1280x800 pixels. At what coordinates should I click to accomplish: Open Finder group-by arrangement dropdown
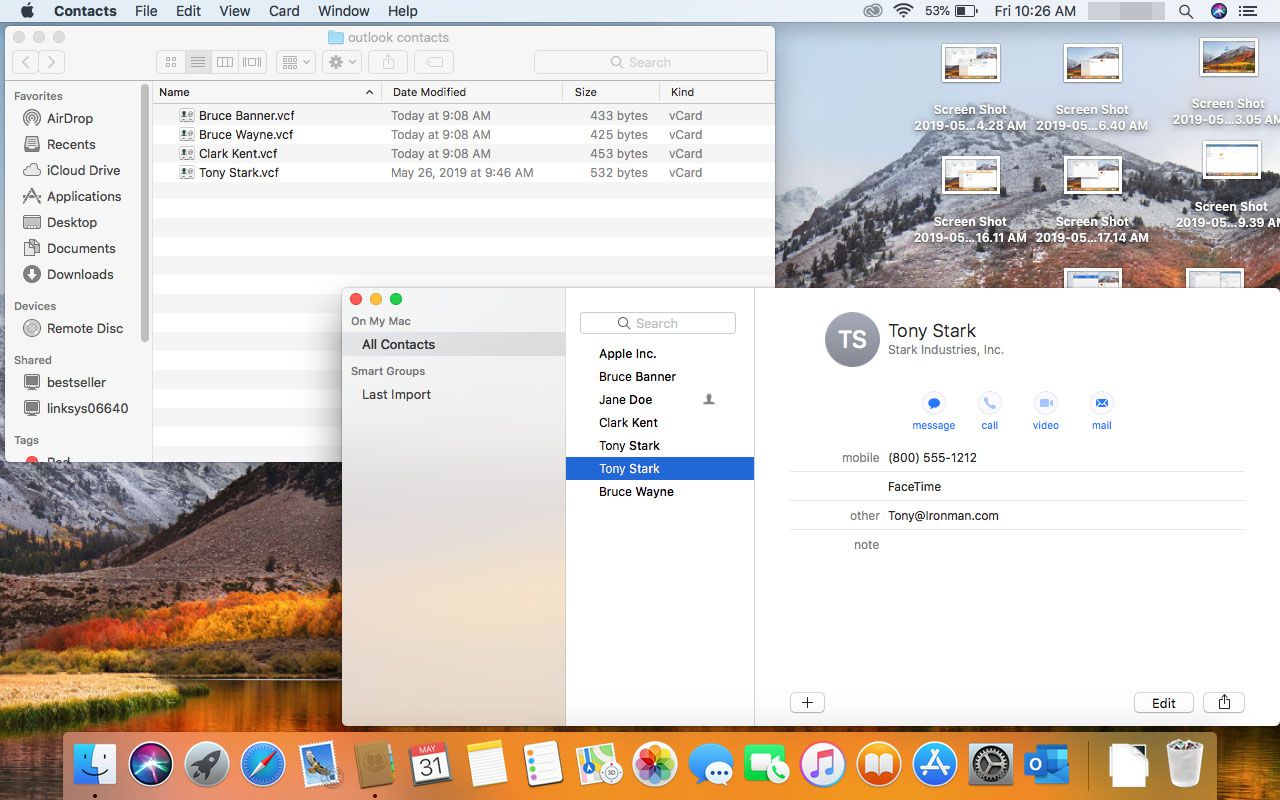point(296,62)
